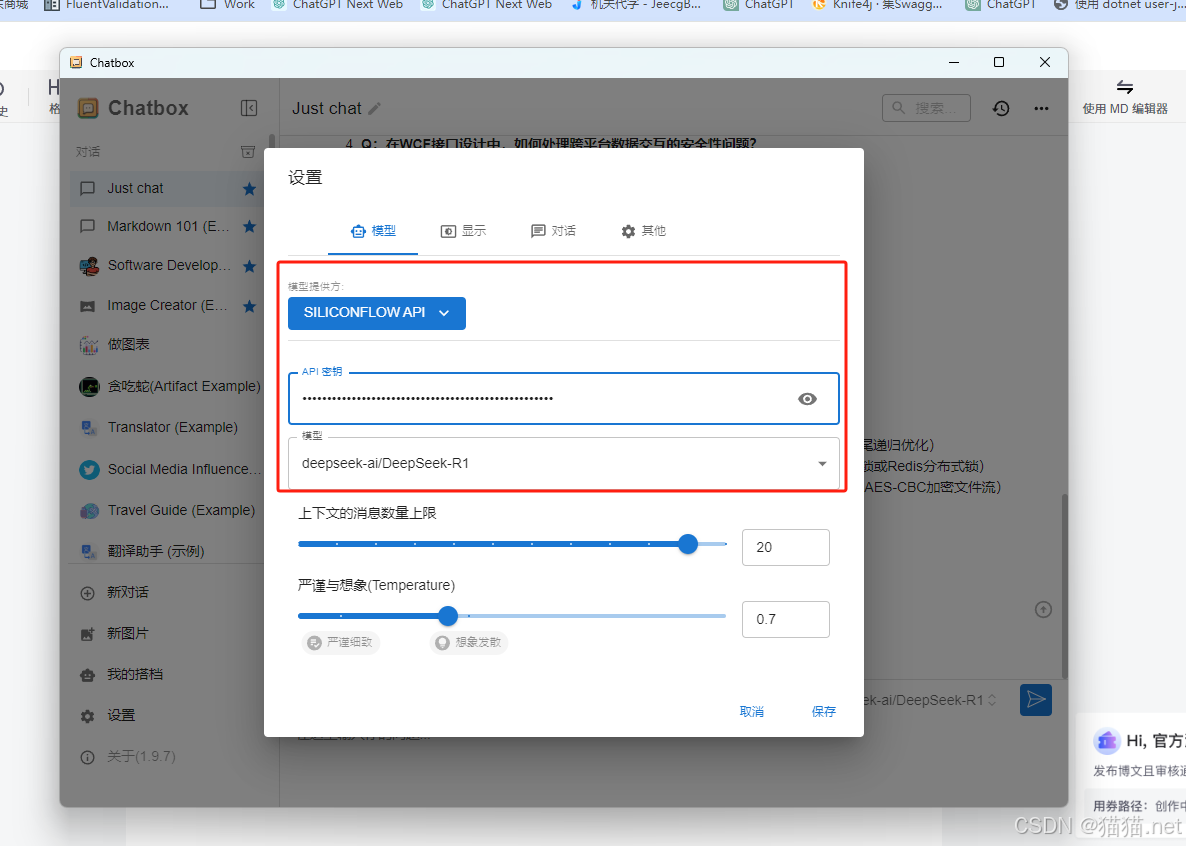
Task: Open the SILICONFLOW API provider dropdown
Action: [x=377, y=313]
